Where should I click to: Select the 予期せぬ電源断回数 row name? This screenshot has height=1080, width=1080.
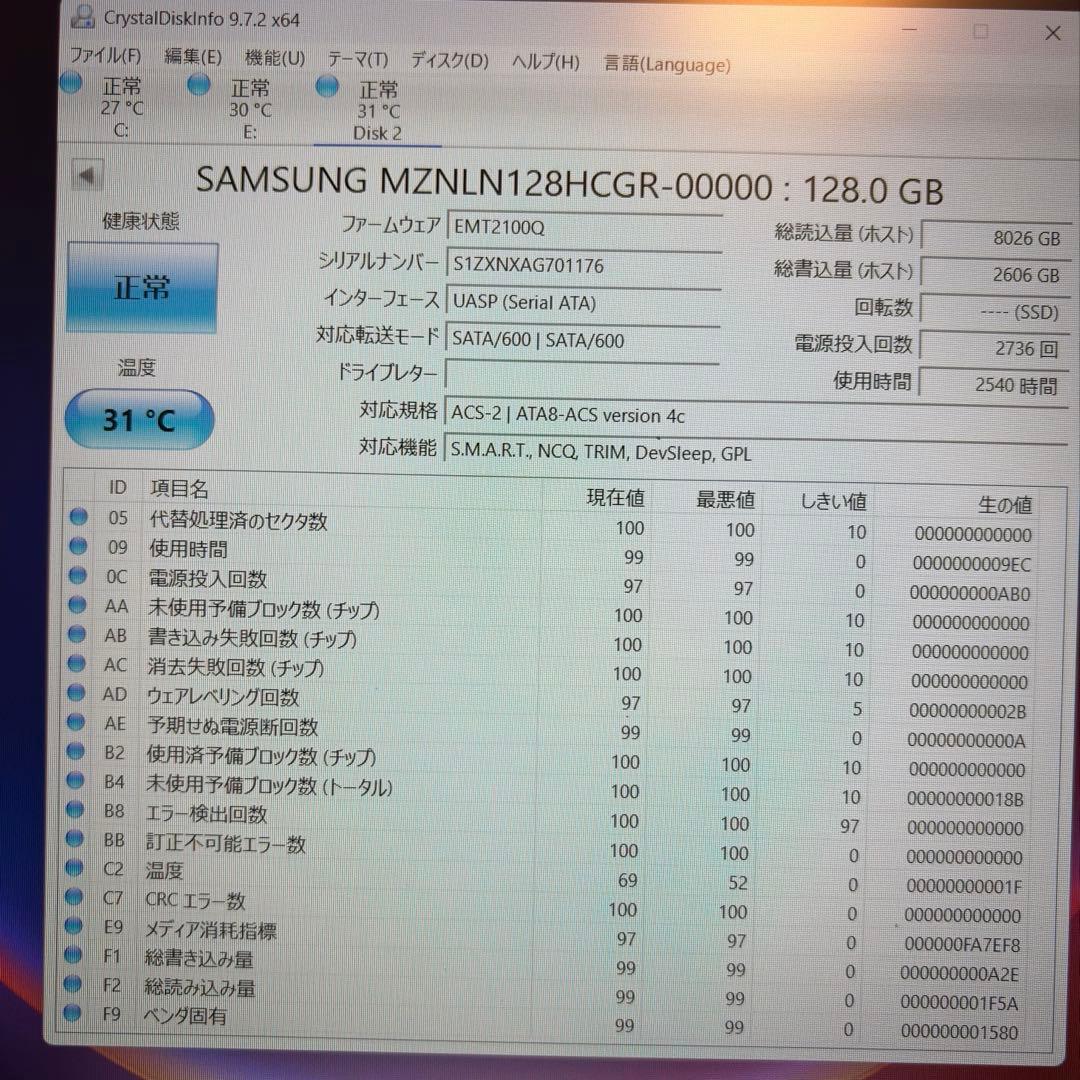[x=232, y=726]
